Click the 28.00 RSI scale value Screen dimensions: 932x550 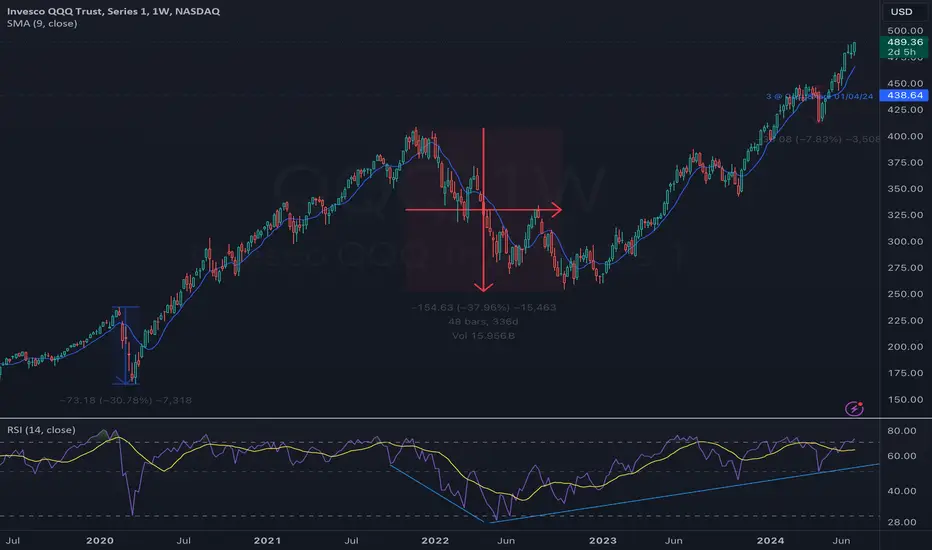pyautogui.click(x=902, y=522)
